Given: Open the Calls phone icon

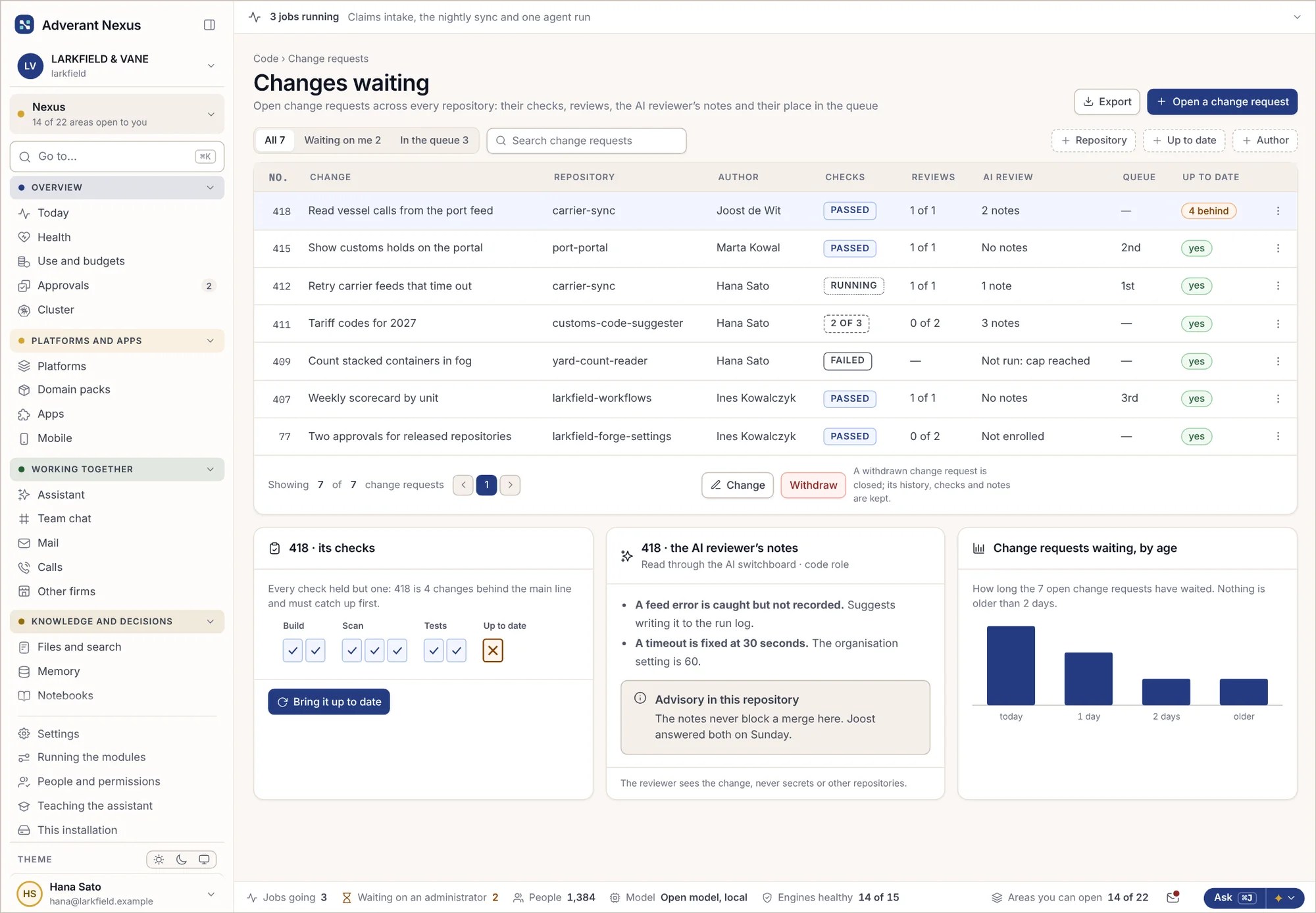Looking at the screenshot, I should point(24,568).
